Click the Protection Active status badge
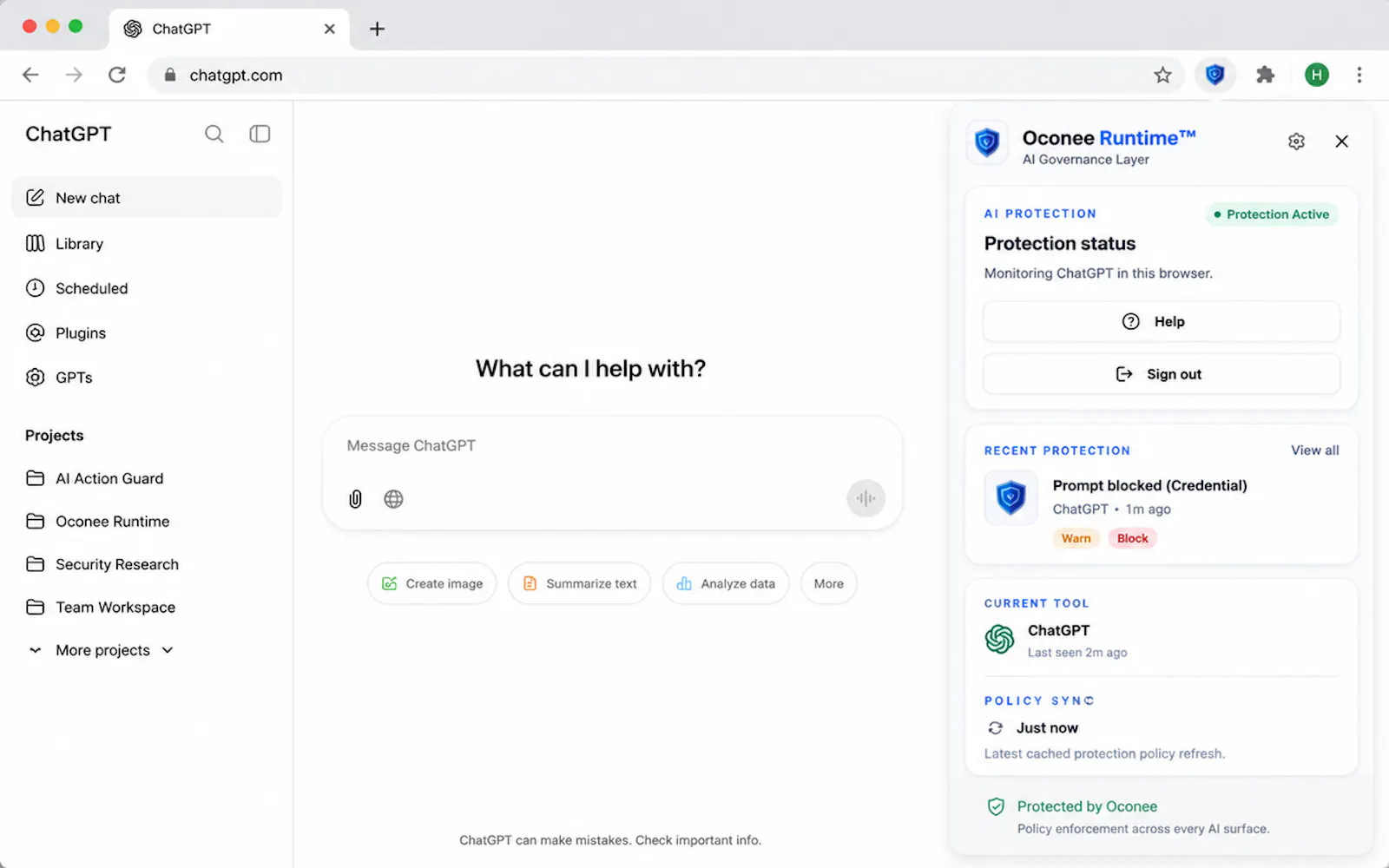 pyautogui.click(x=1272, y=214)
